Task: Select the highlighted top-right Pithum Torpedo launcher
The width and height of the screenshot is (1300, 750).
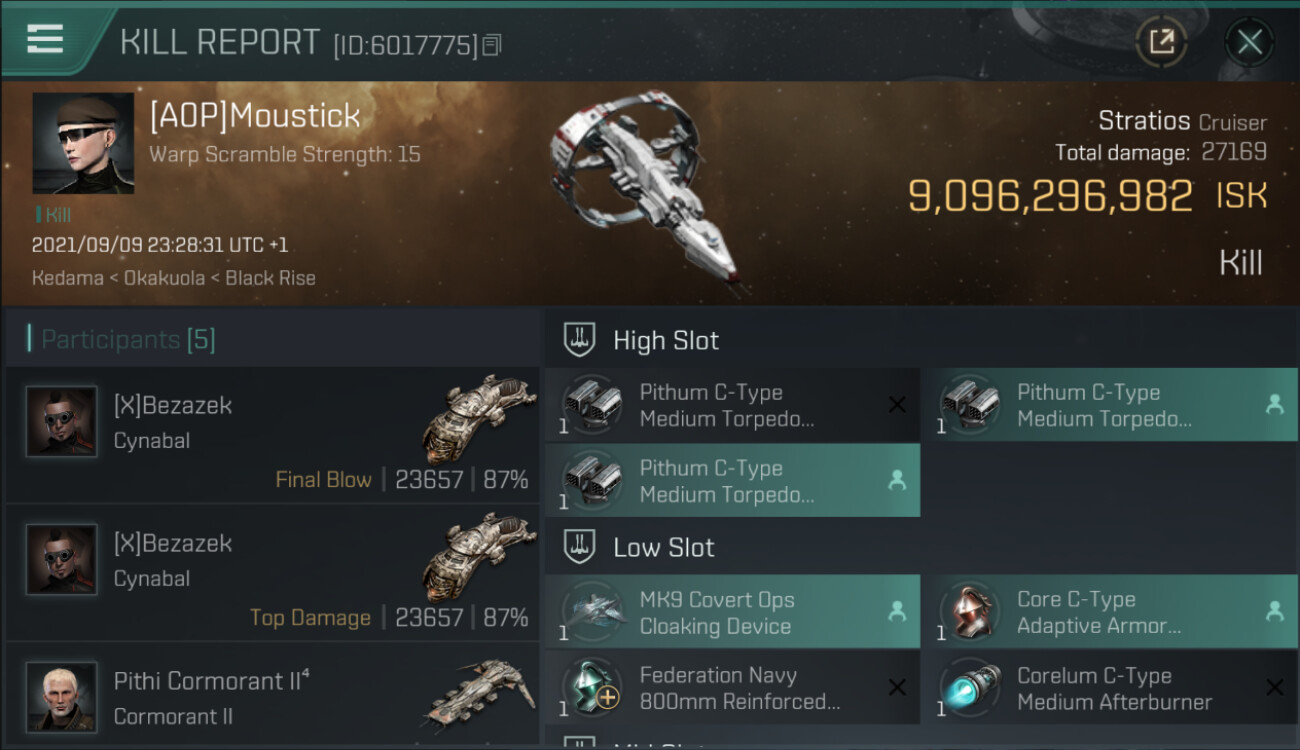Action: click(1110, 405)
